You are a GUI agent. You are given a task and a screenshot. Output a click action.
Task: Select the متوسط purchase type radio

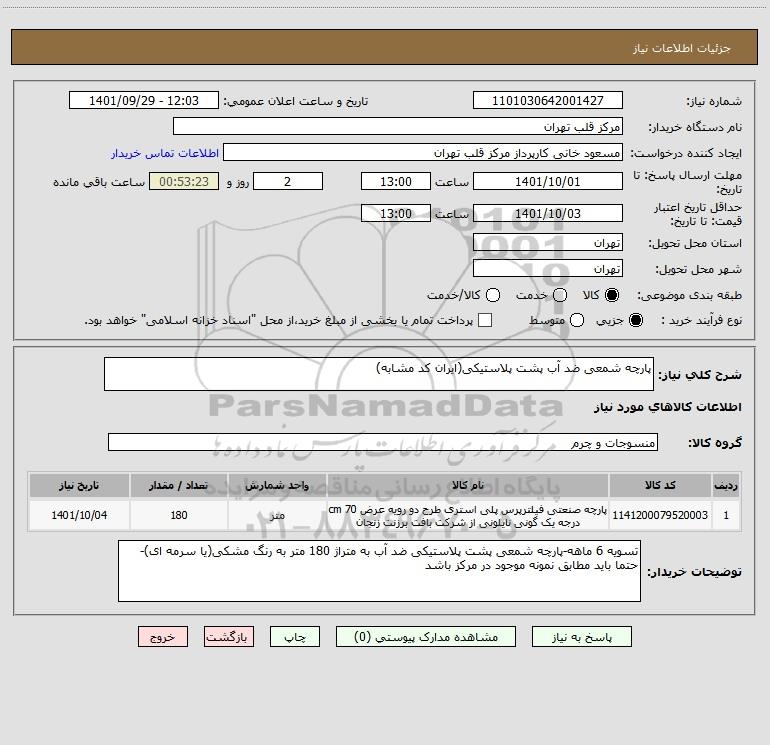click(577, 320)
